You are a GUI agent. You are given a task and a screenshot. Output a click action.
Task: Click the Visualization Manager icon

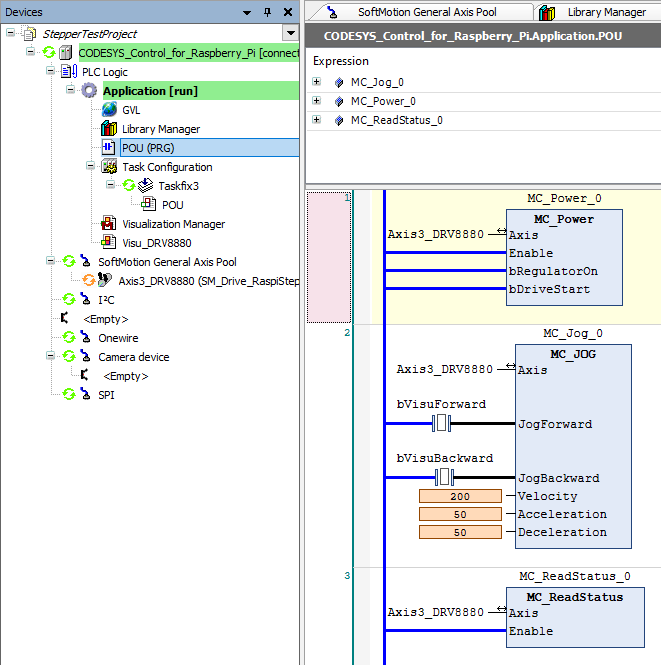110,224
